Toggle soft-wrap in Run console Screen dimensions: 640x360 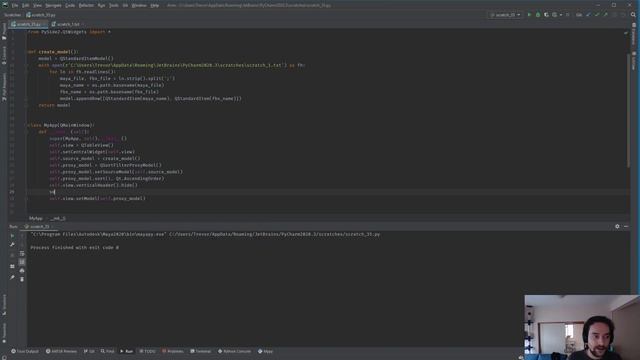coord(22,253)
